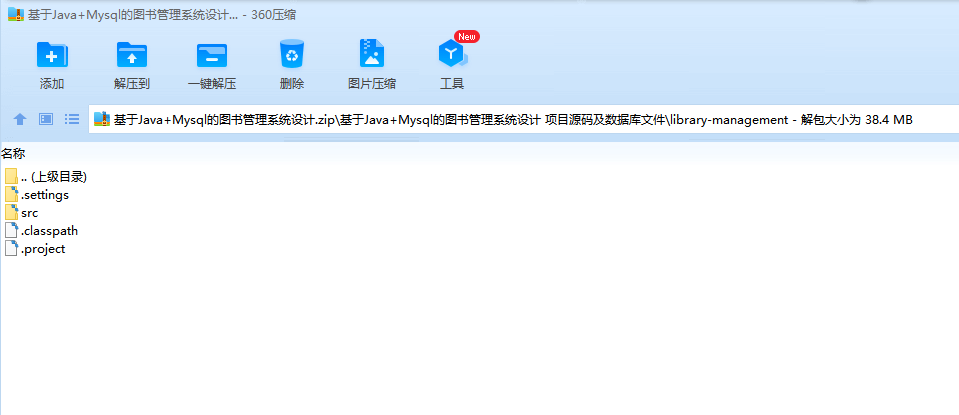The height and width of the screenshot is (415, 959).
Task: Select the ".project" file name
Action: coord(43,249)
